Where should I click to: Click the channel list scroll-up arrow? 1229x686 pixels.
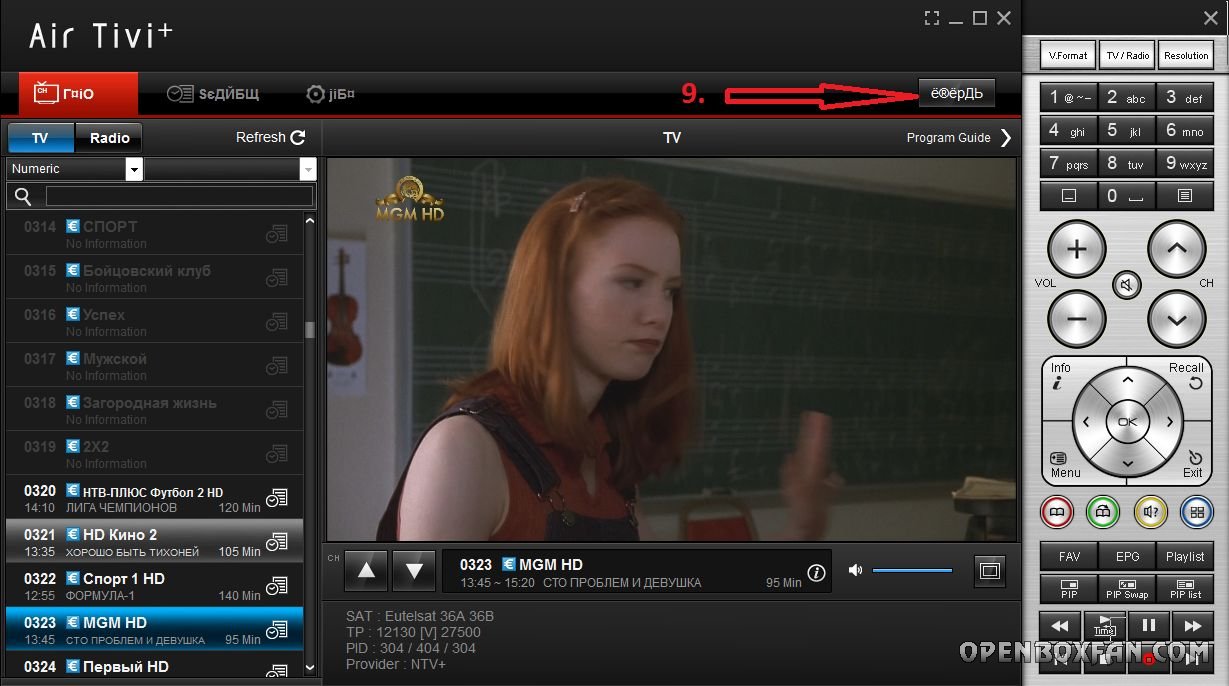(x=310, y=221)
